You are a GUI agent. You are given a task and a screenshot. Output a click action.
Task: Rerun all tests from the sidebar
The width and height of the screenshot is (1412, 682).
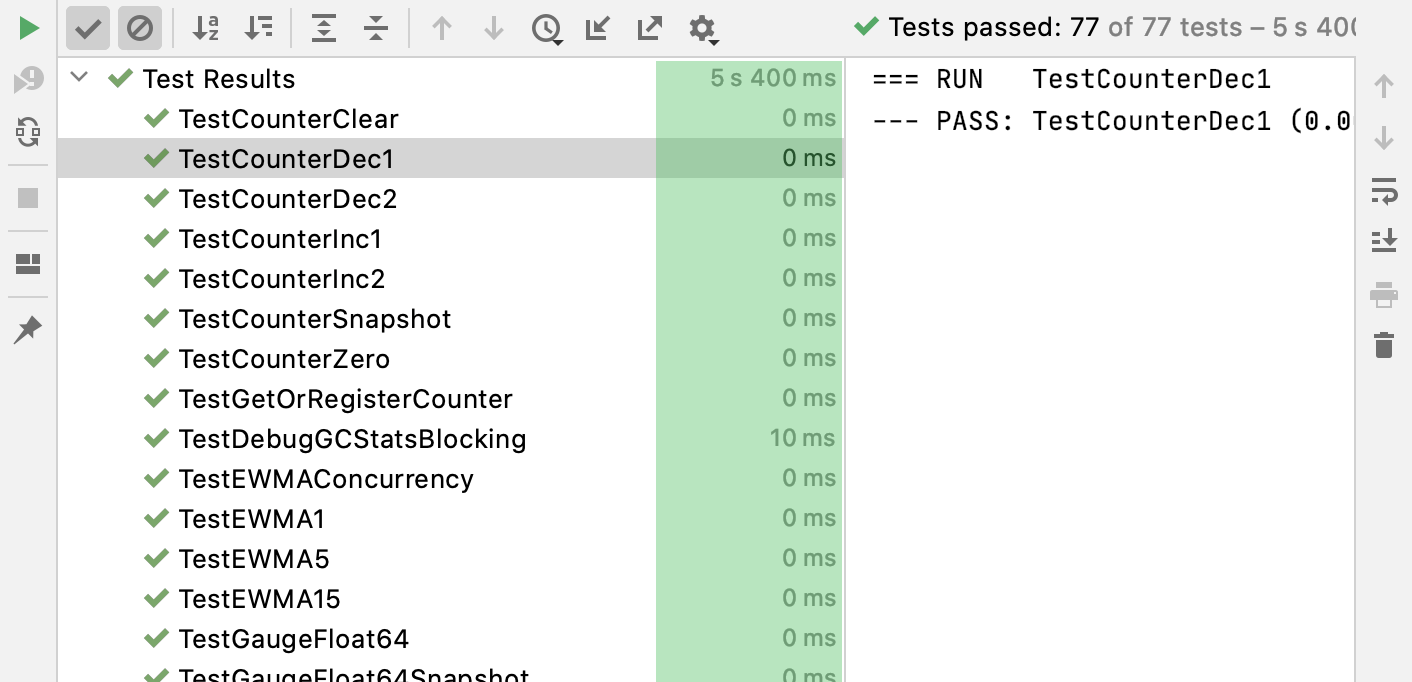click(27, 133)
